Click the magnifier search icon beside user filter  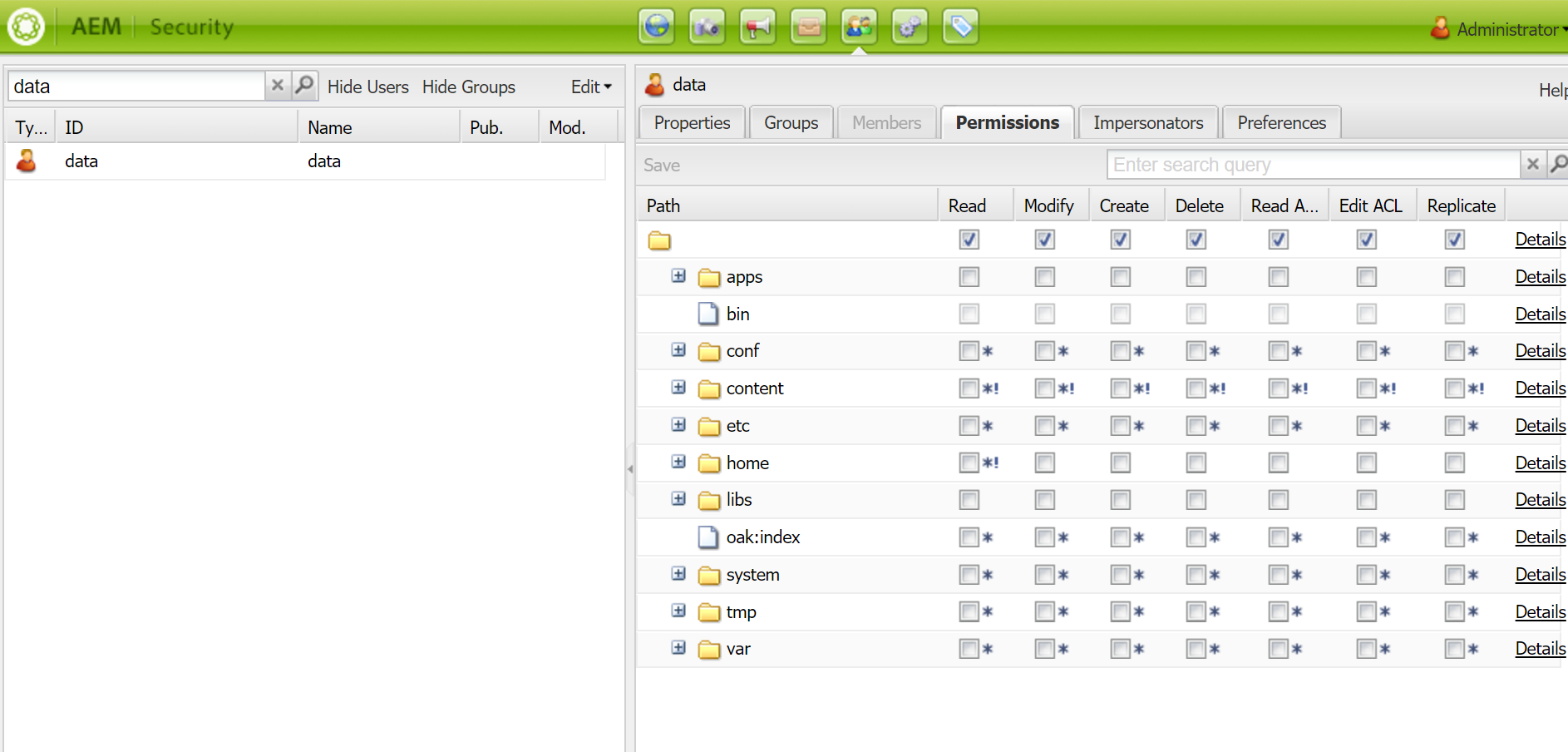coord(305,85)
